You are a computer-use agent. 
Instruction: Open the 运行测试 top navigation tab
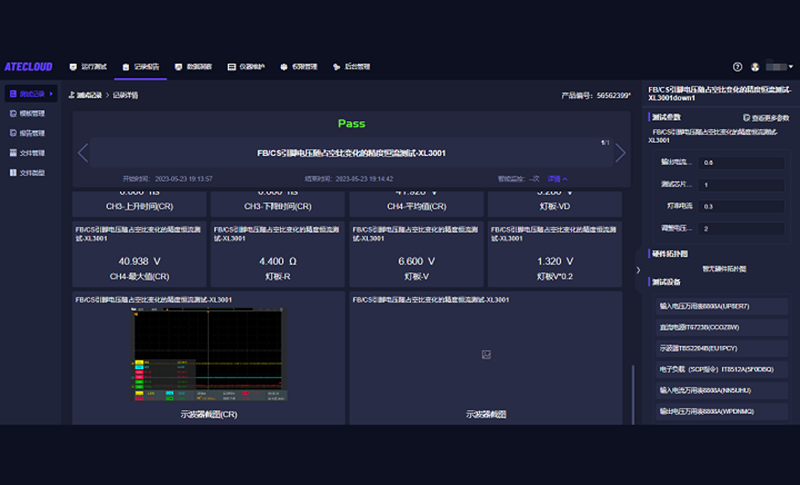92,67
